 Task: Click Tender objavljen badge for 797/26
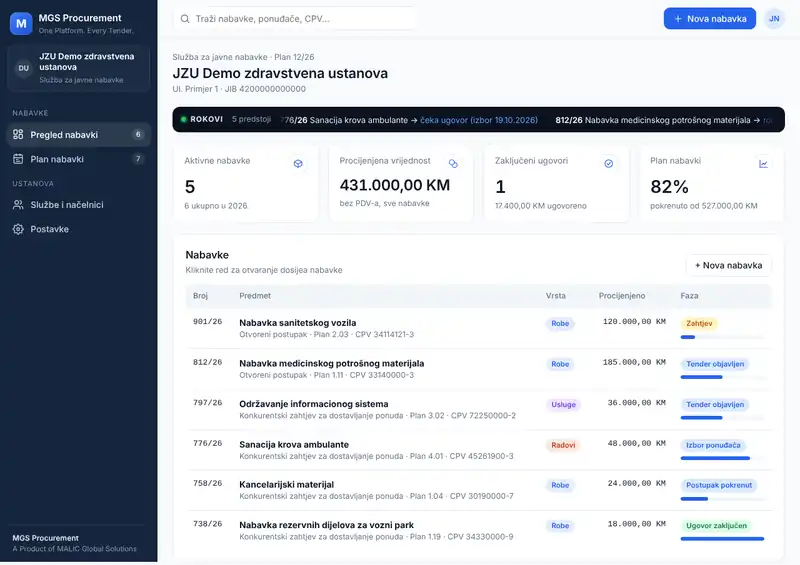click(715, 404)
